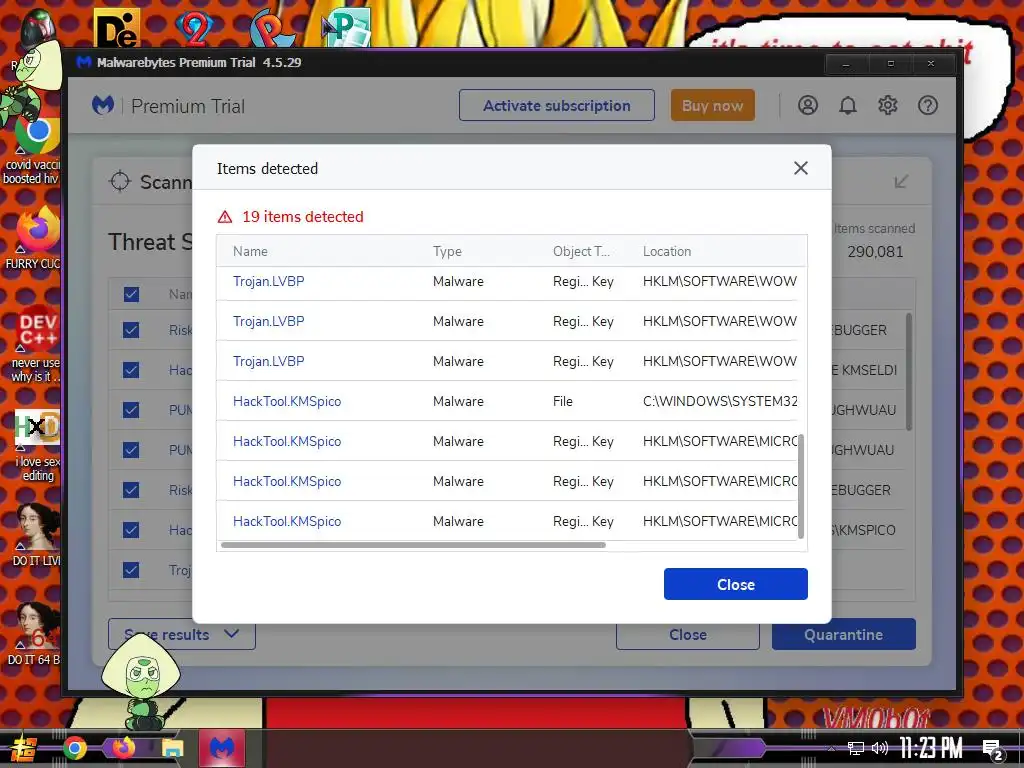Click the vertical scrollbar in detected items
1024x768 pixels.
coord(801,486)
